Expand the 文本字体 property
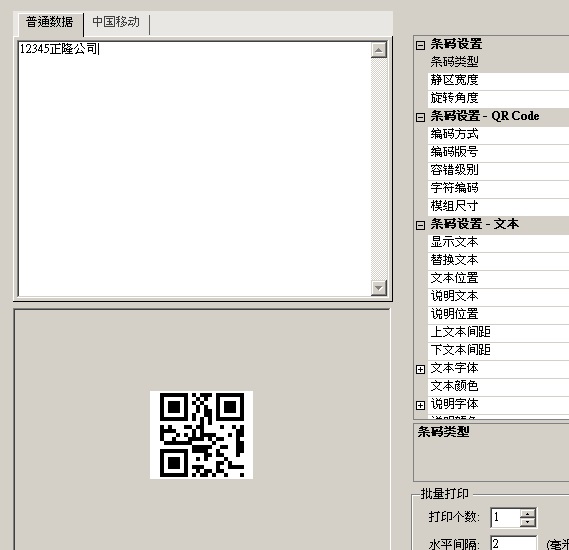Image resolution: width=569 pixels, height=550 pixels. click(x=420, y=369)
